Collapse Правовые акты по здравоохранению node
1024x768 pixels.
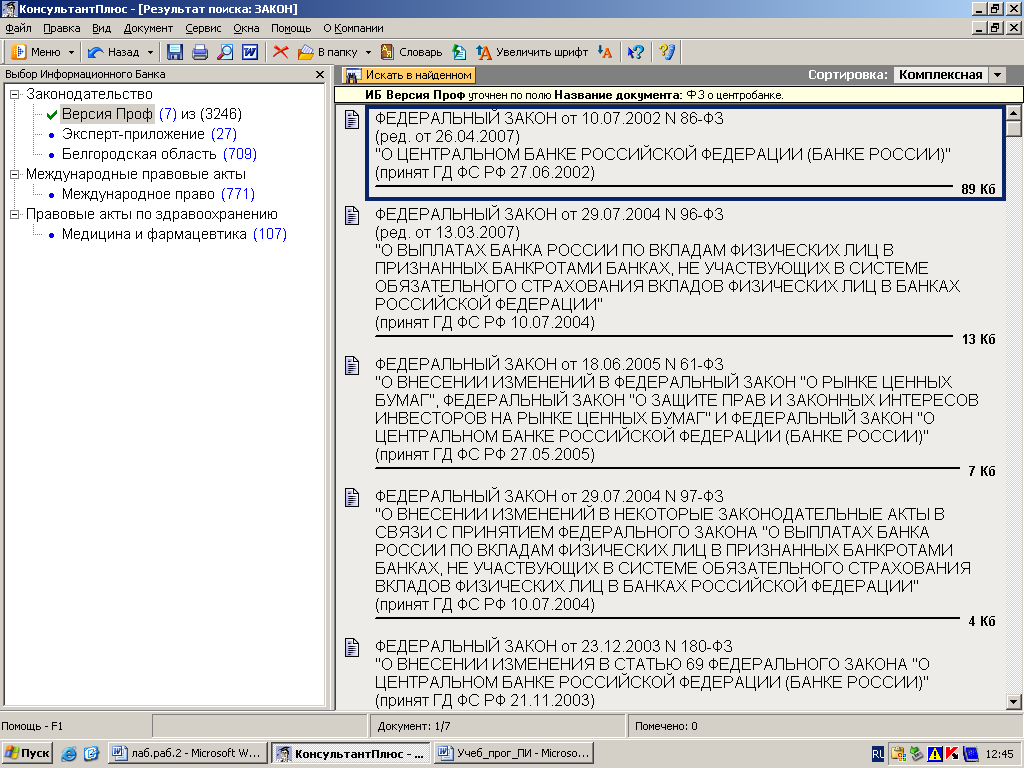coord(14,214)
